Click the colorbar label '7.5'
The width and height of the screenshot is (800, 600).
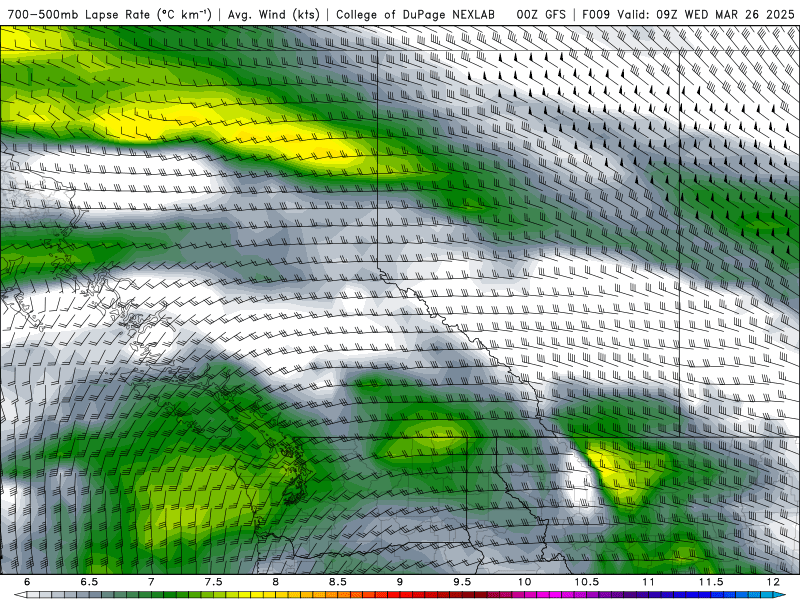click(x=213, y=582)
